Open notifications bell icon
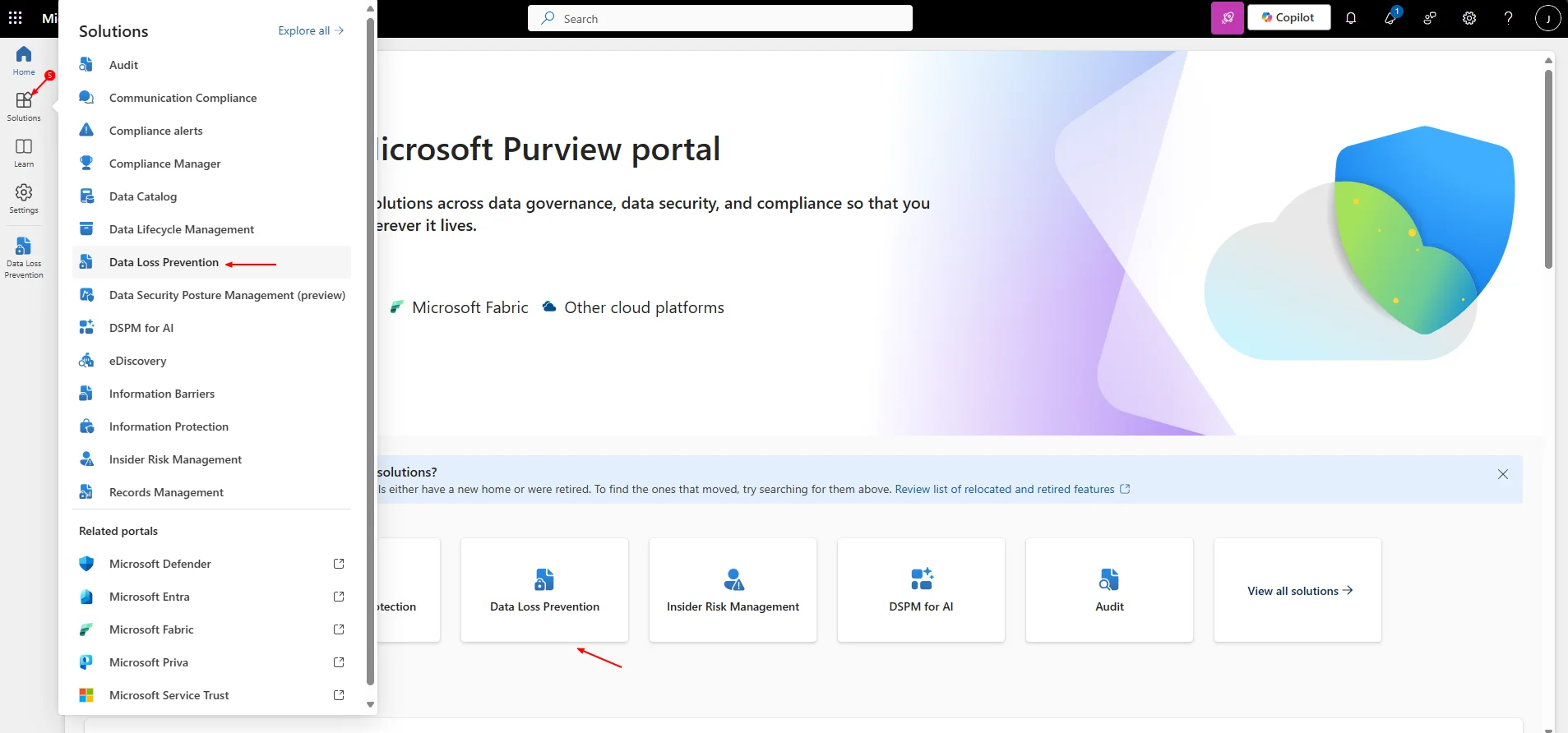Screen dimensions: 1568x733 pyautogui.click(x=1351, y=17)
